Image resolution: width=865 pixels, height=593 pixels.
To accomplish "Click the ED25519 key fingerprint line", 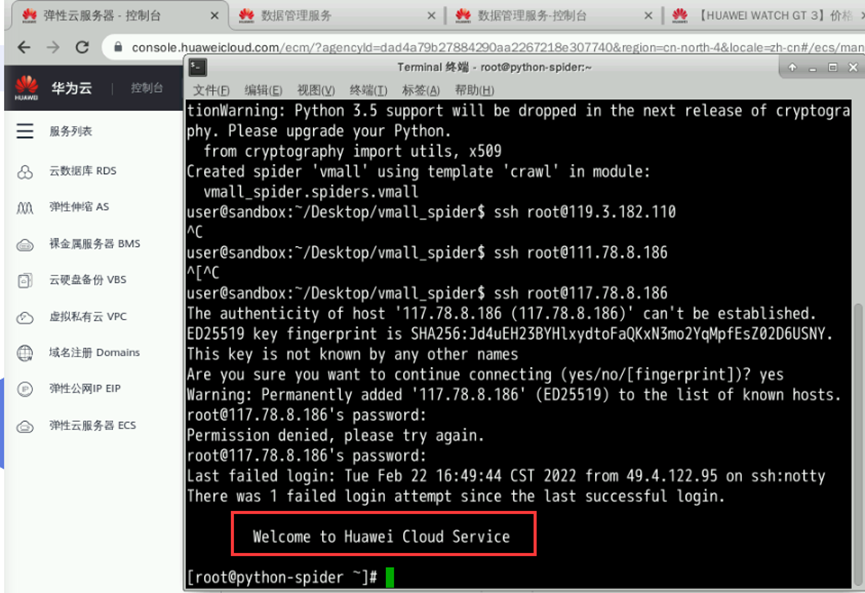I will [x=509, y=334].
